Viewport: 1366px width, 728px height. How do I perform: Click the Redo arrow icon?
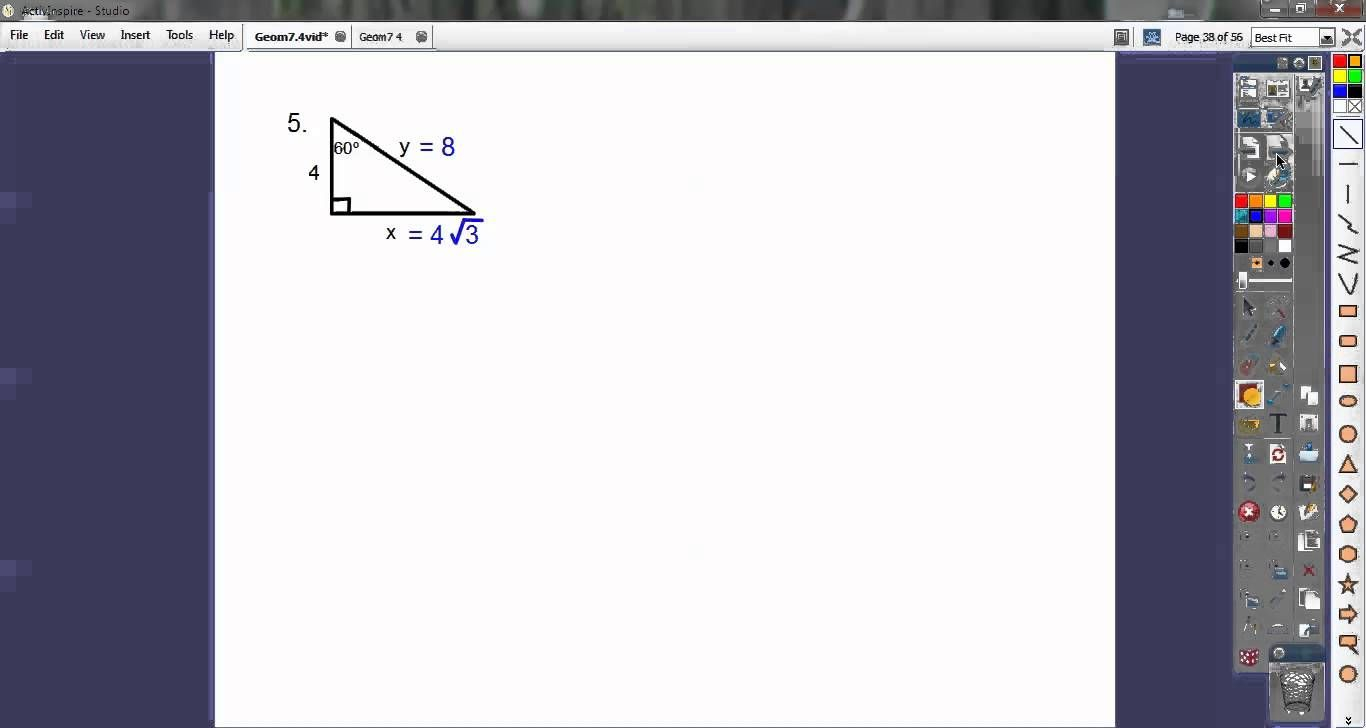pos(1277,483)
